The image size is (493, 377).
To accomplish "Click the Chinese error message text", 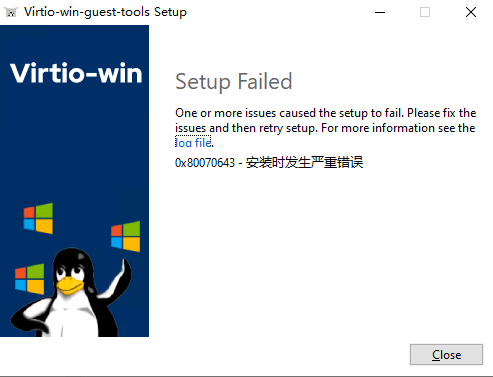I will pyautogui.click(x=304, y=162).
